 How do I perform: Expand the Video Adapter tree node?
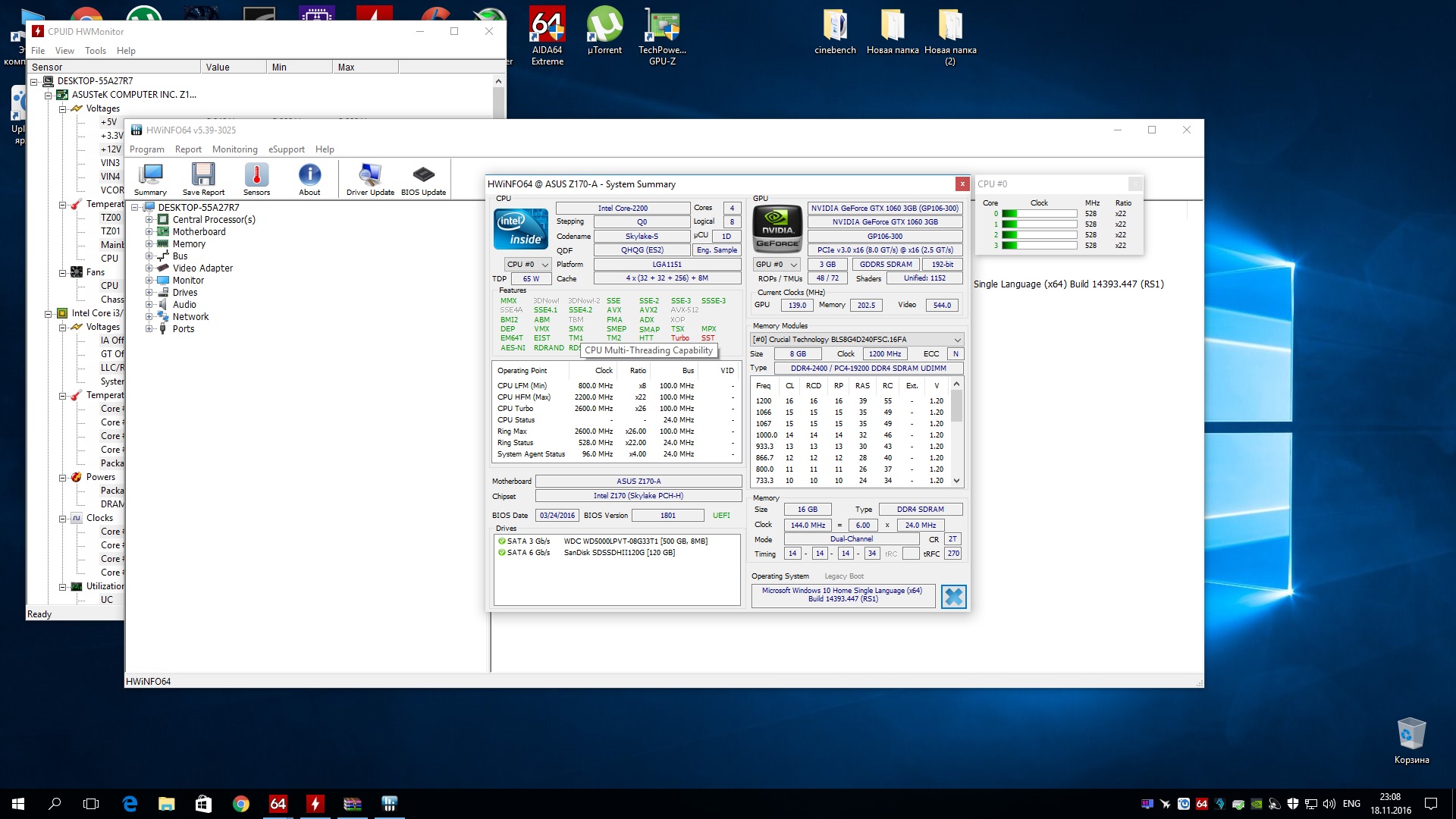149,268
